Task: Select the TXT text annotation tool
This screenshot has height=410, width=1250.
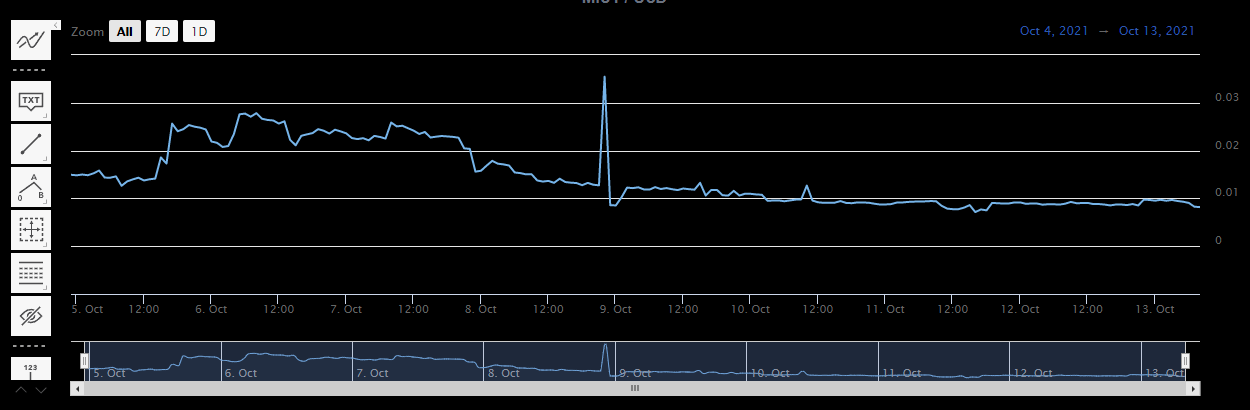Action: click(31, 101)
